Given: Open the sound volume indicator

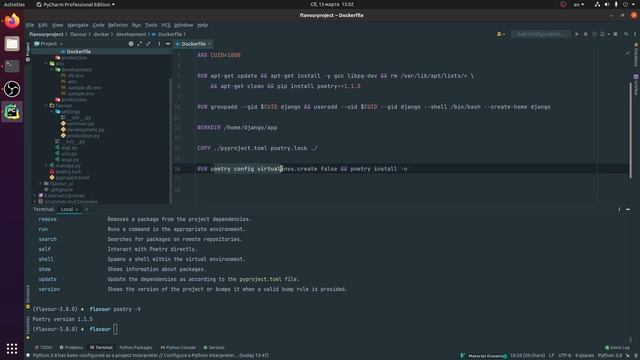Looking at the screenshot, I should [x=607, y=4].
